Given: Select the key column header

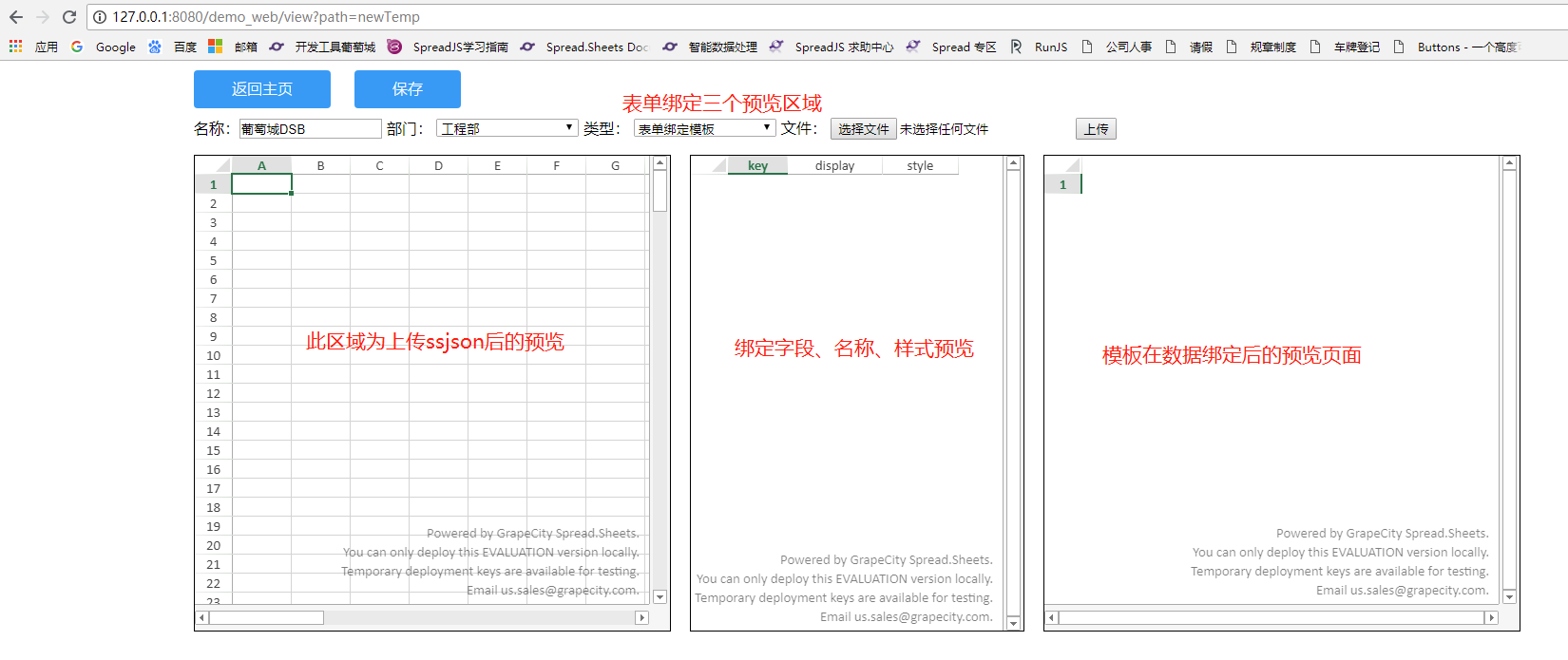Looking at the screenshot, I should (x=757, y=165).
